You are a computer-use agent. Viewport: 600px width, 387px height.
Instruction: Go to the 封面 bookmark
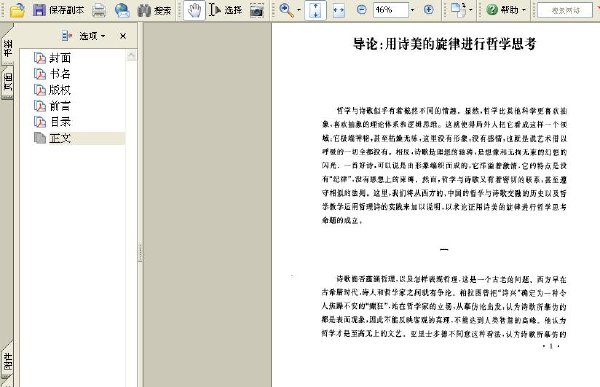click(60, 58)
